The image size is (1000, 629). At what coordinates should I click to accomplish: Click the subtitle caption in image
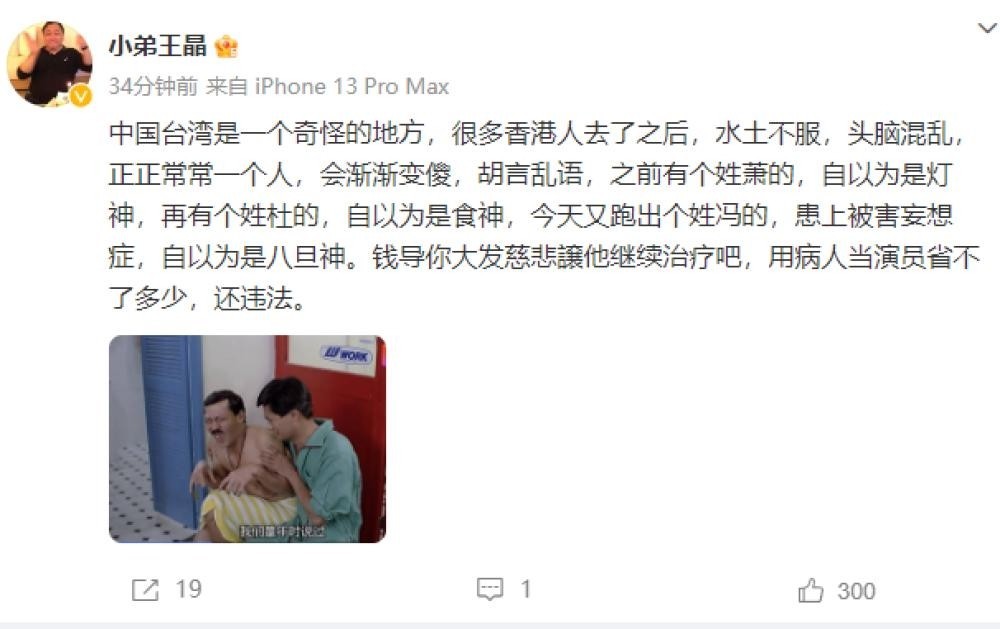[282, 531]
